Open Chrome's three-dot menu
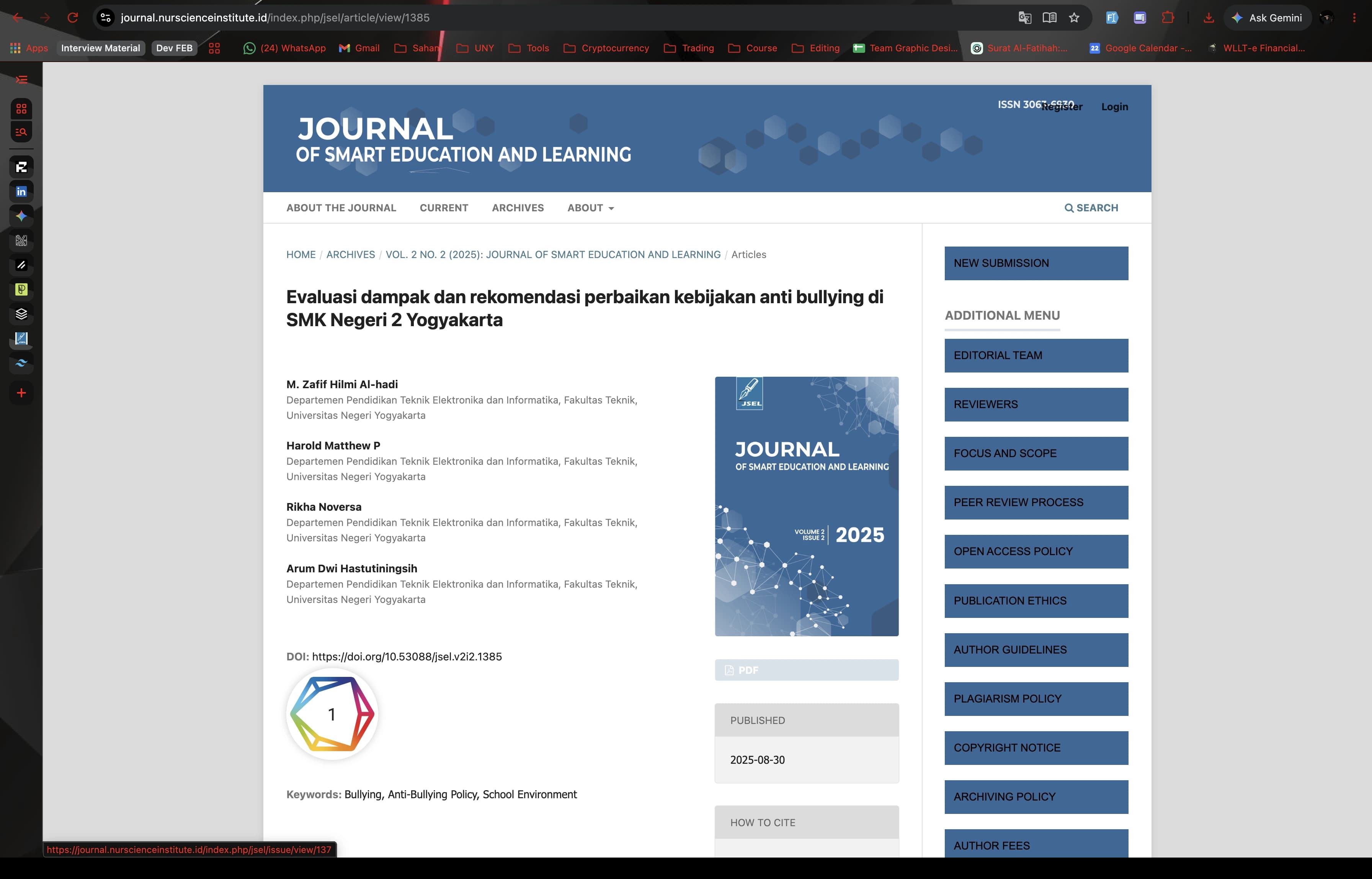This screenshot has height=879, width=1372. click(x=1354, y=18)
